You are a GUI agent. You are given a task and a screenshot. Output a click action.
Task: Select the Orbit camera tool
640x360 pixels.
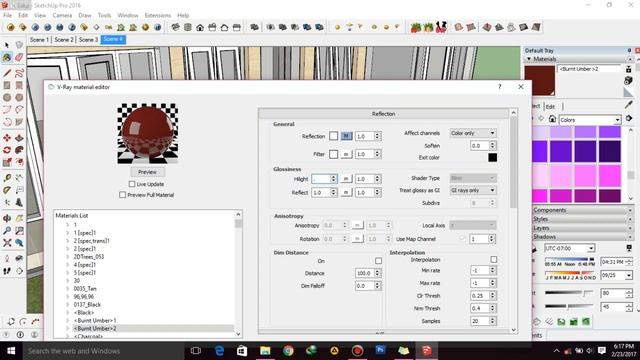pyautogui.click(x=7, y=218)
